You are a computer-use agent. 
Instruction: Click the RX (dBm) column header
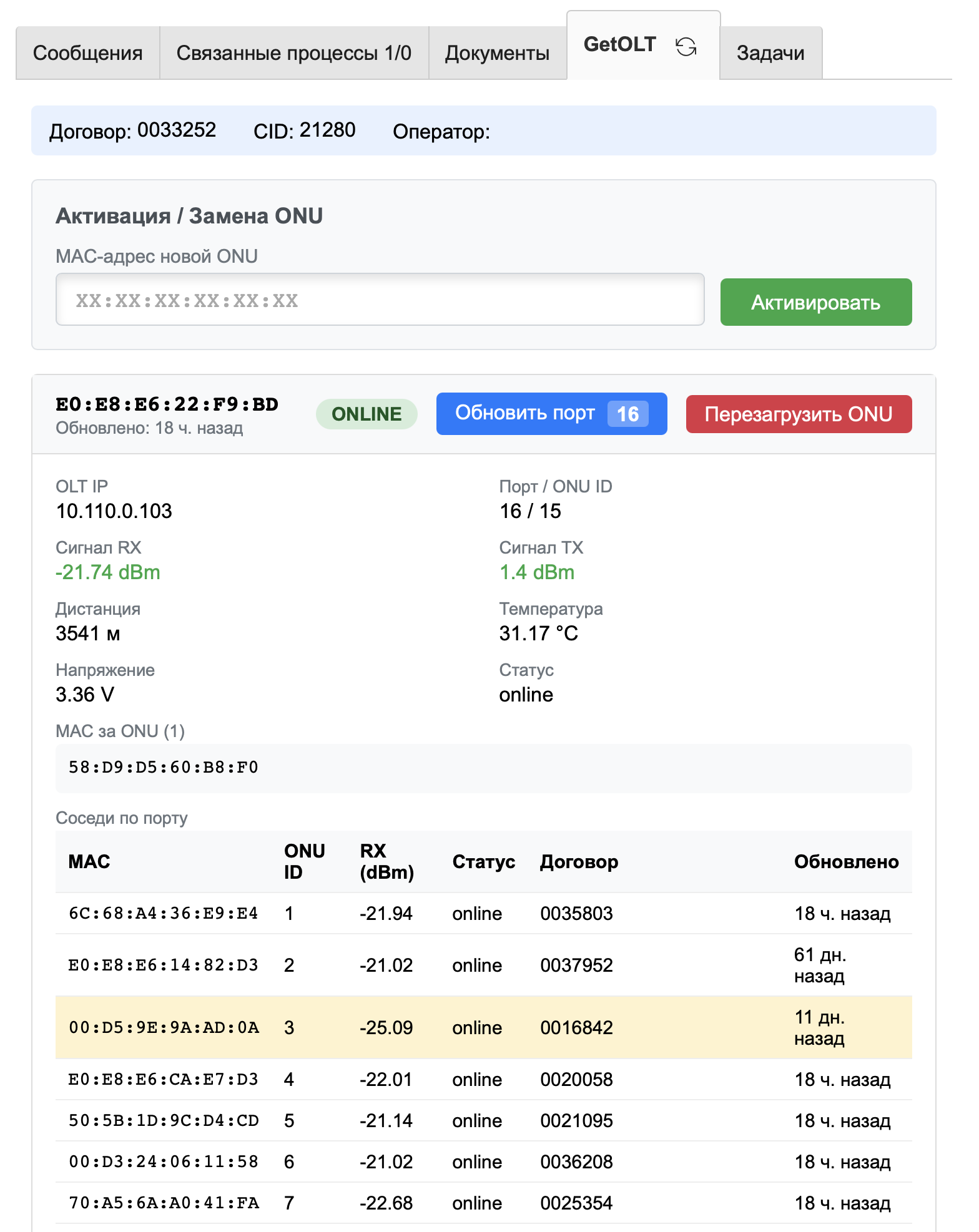coord(386,861)
